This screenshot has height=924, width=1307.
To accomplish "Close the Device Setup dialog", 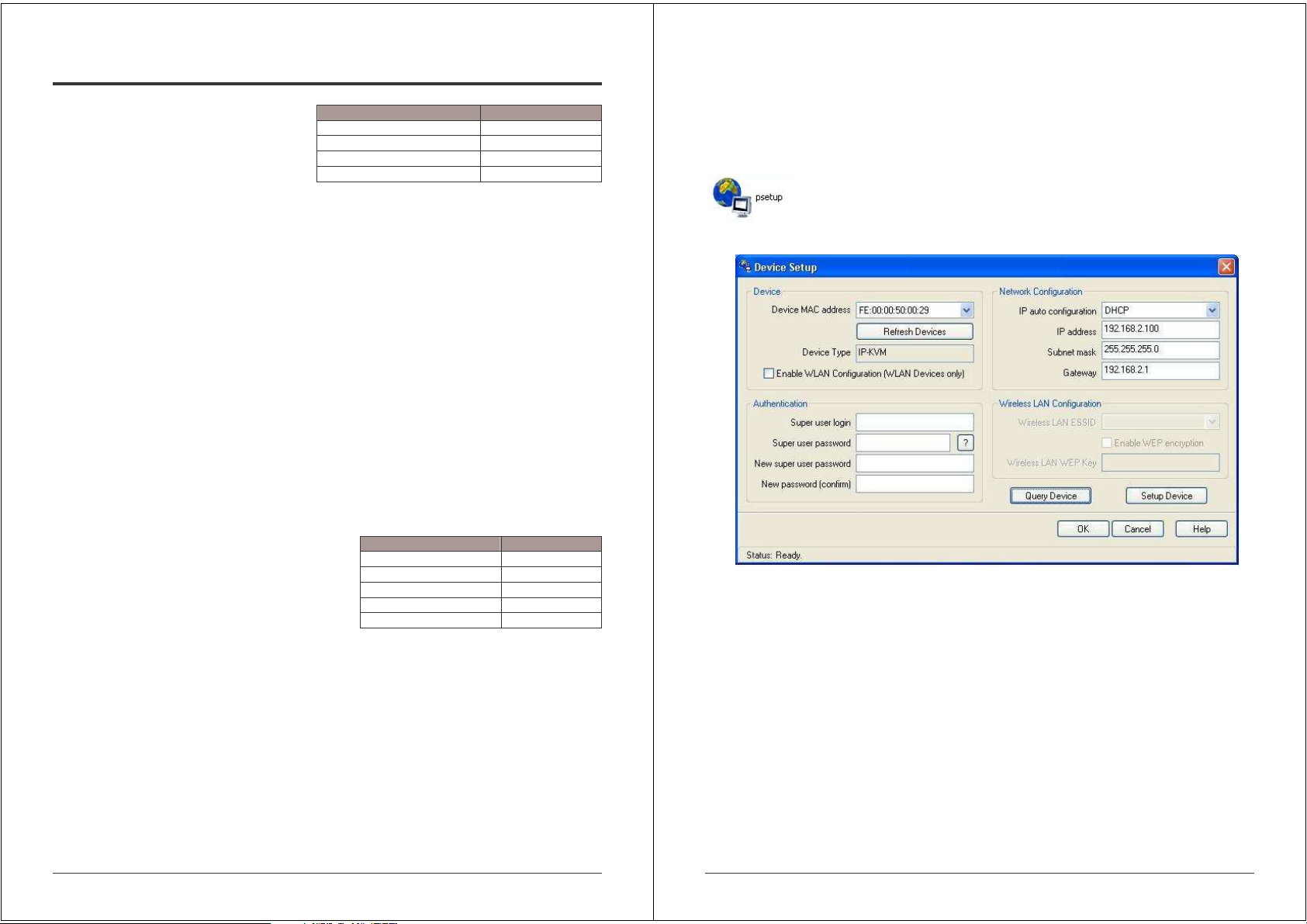I will 1226,267.
